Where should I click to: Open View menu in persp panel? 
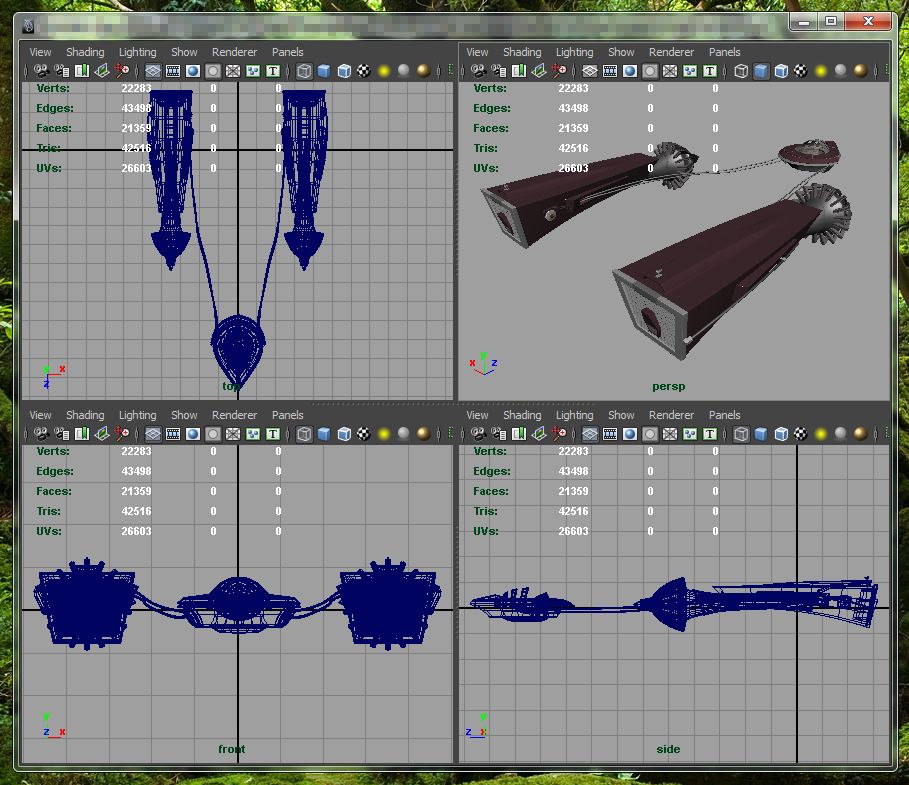(477, 52)
